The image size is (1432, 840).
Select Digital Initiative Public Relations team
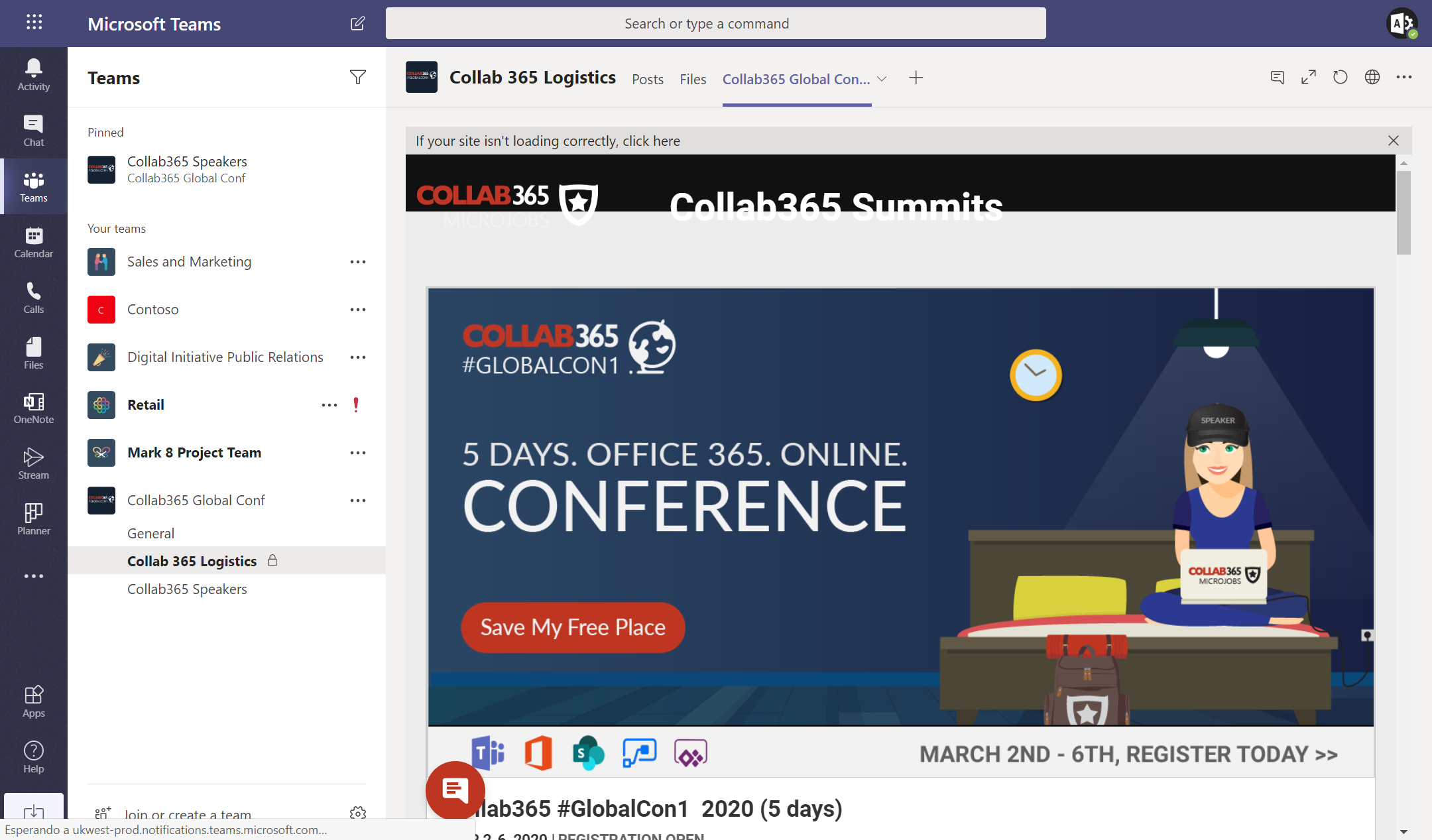pos(225,357)
